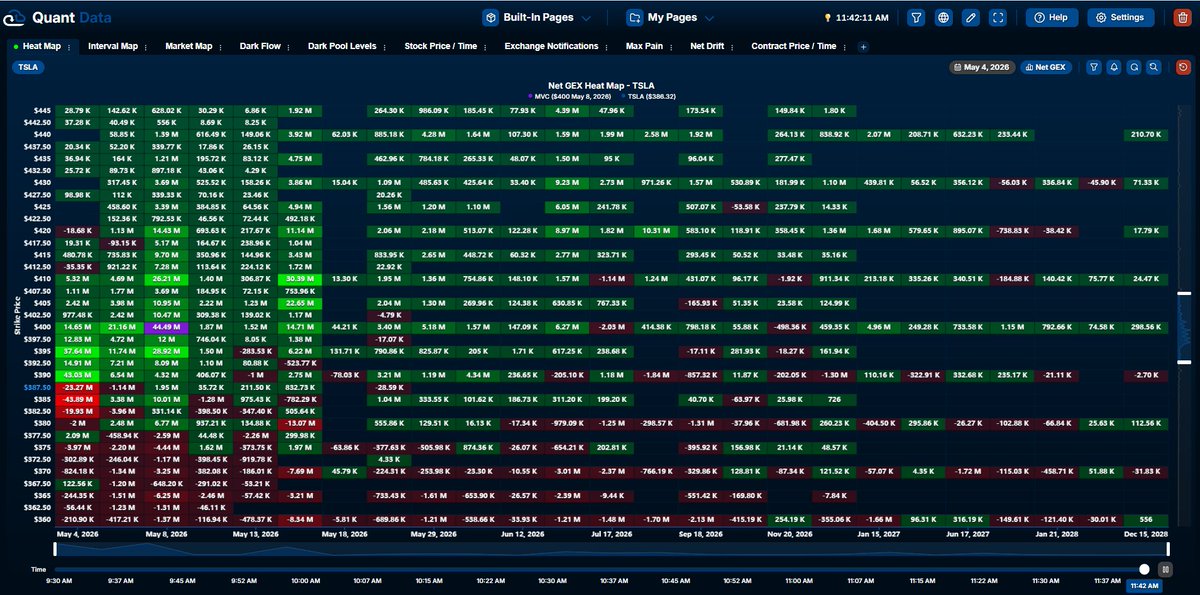Expand the My Pages dropdown
This screenshot has height=595, width=1200.
tap(671, 17)
